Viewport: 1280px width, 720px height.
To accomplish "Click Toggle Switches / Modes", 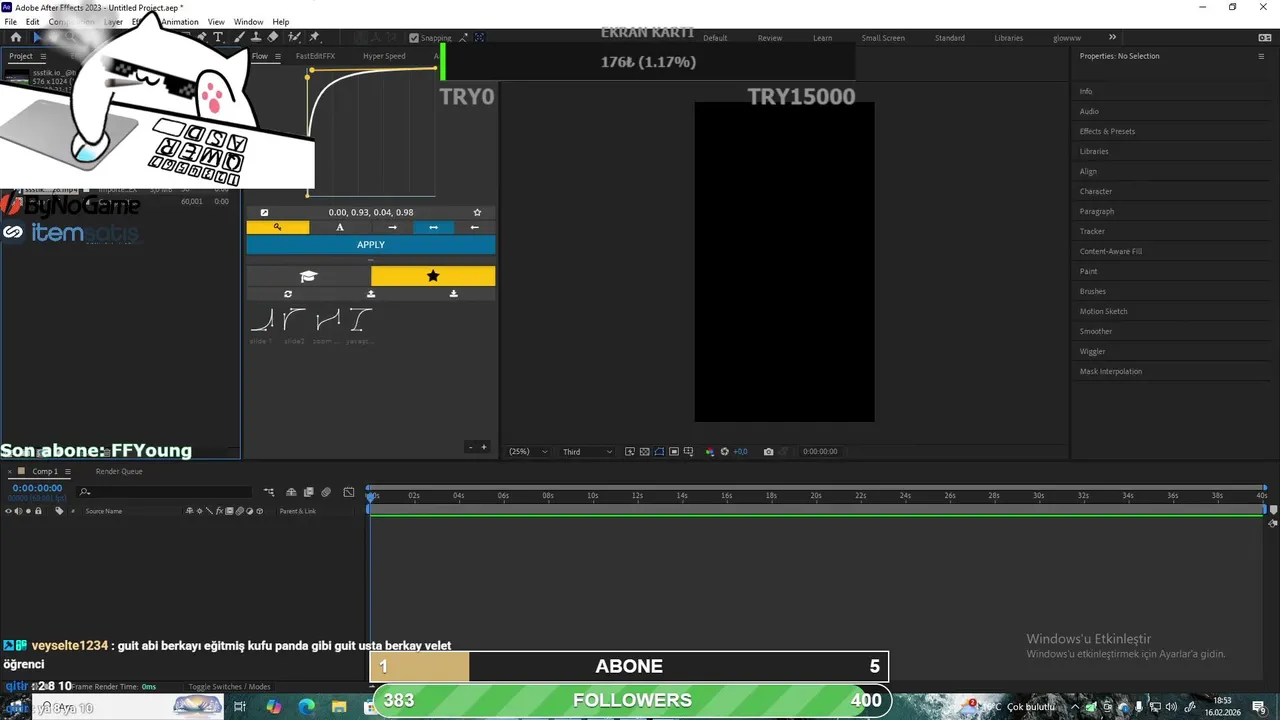I will 230,687.
